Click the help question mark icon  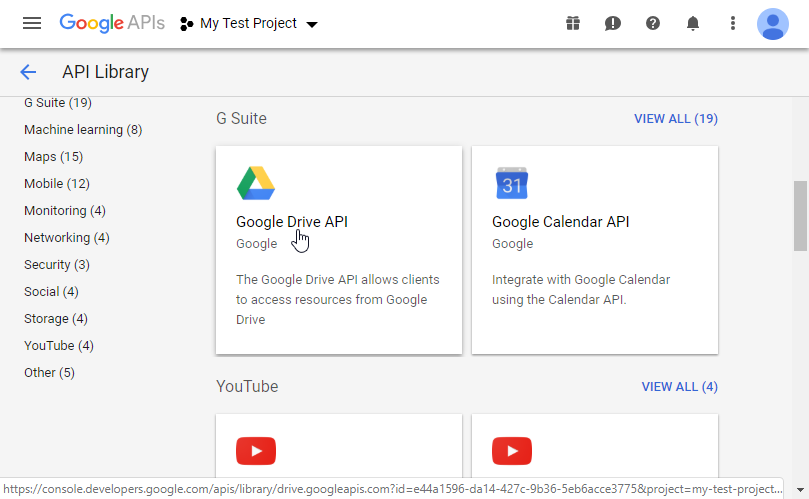(x=653, y=23)
